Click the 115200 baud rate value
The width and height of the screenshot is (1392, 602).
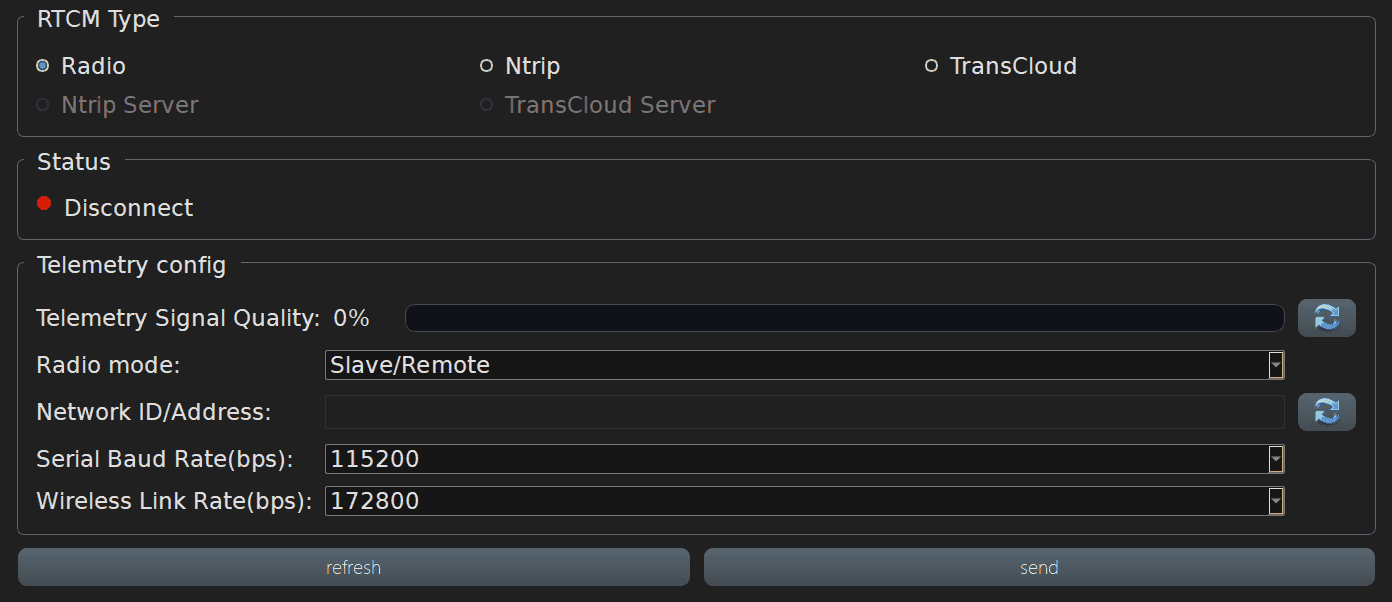point(375,460)
